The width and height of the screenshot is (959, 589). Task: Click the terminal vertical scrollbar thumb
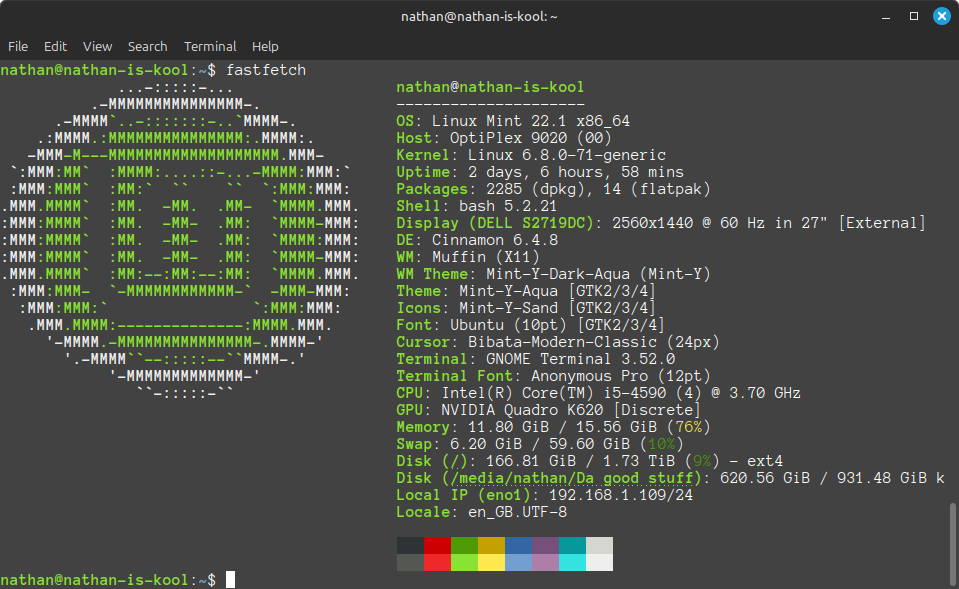(x=953, y=544)
